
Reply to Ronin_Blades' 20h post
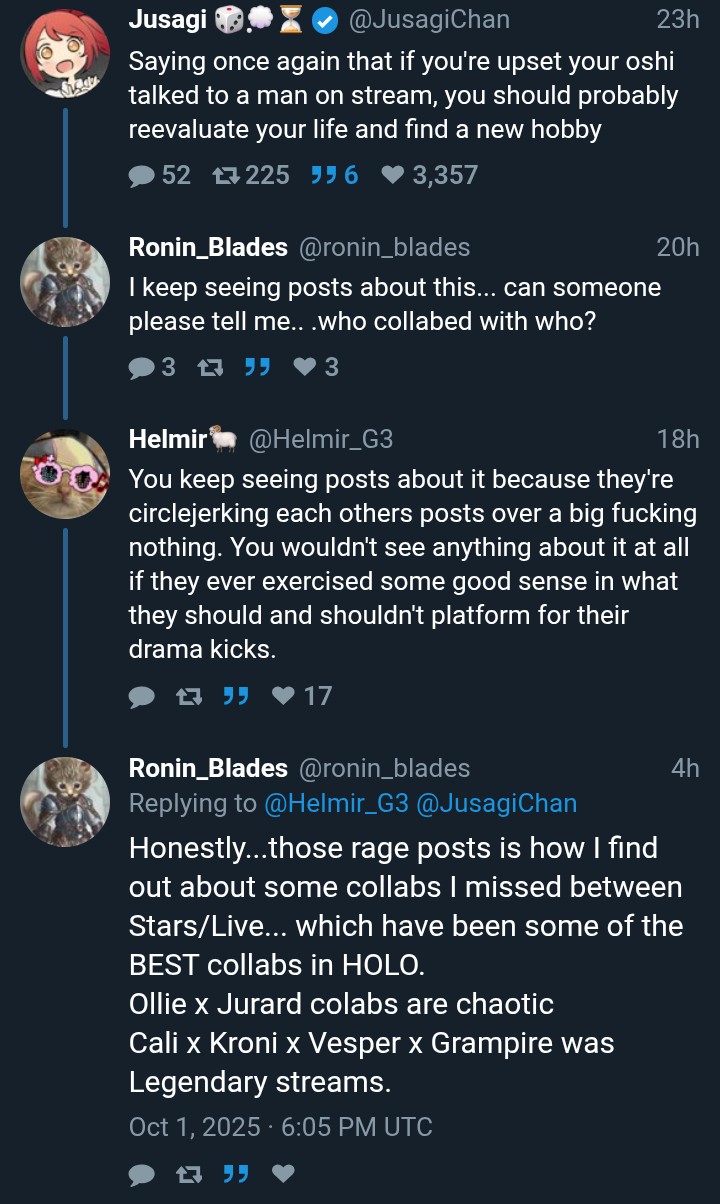(142, 367)
